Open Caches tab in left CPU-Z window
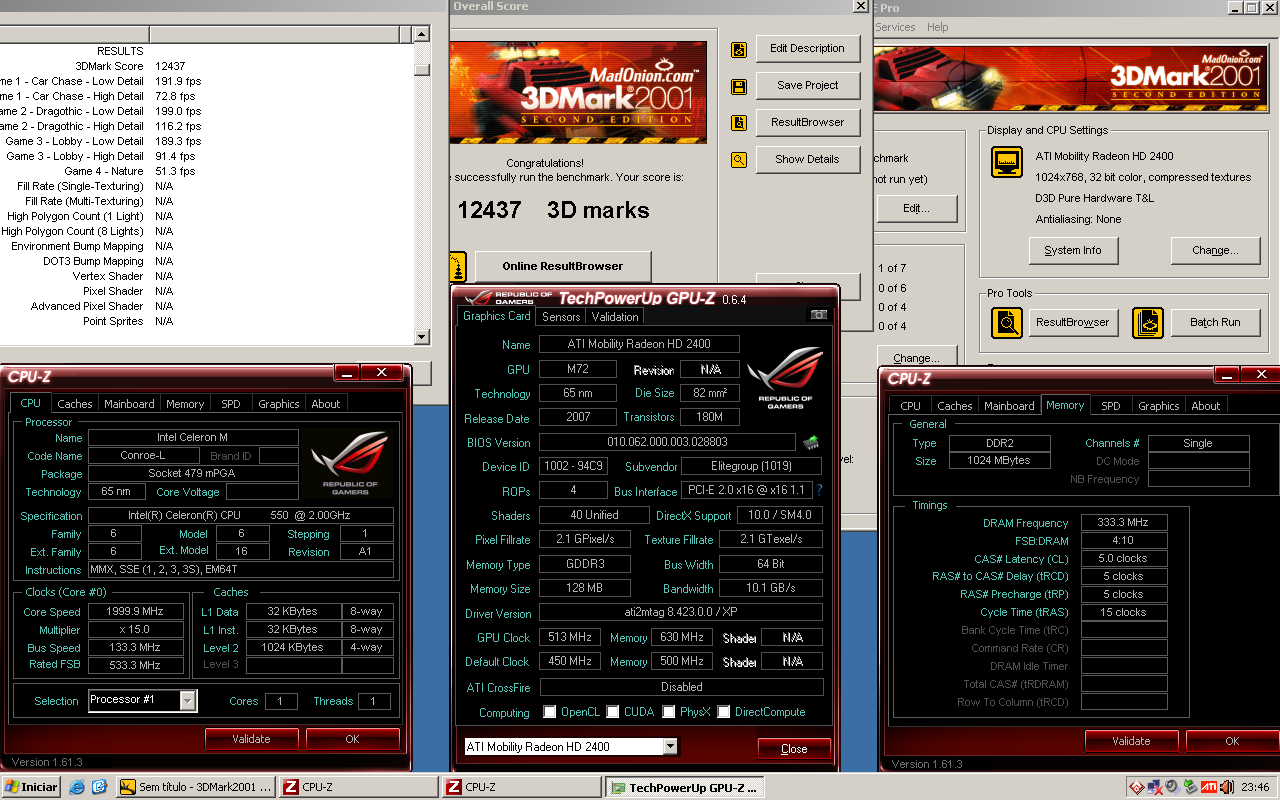Screen dimensions: 1280x800 click(75, 404)
